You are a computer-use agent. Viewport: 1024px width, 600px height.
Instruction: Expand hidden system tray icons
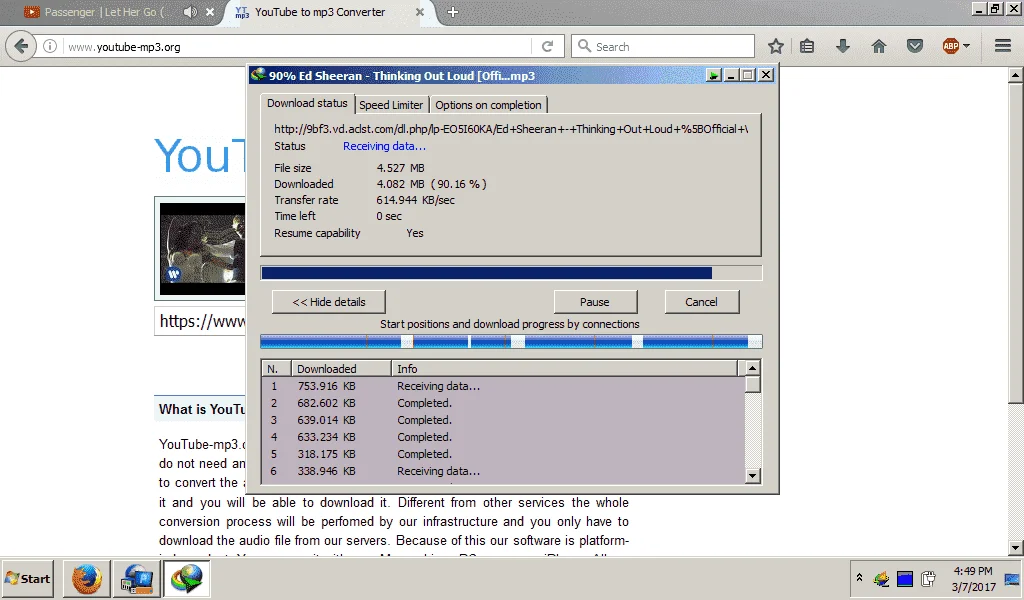pos(859,578)
